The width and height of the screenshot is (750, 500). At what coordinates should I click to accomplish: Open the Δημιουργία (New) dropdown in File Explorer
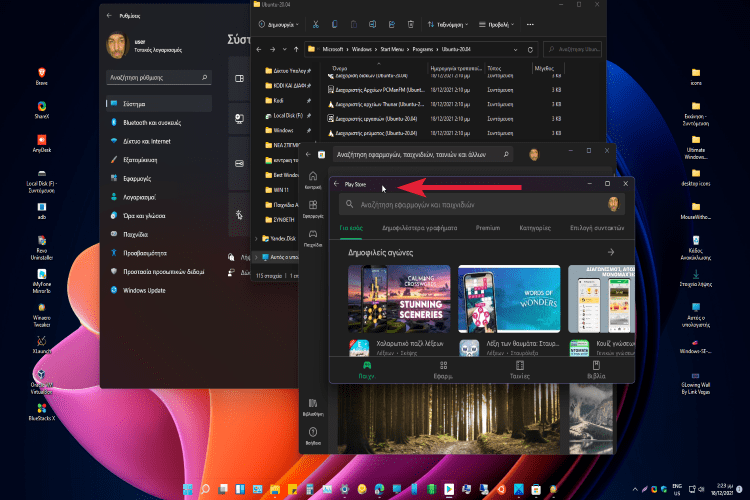[x=279, y=24]
